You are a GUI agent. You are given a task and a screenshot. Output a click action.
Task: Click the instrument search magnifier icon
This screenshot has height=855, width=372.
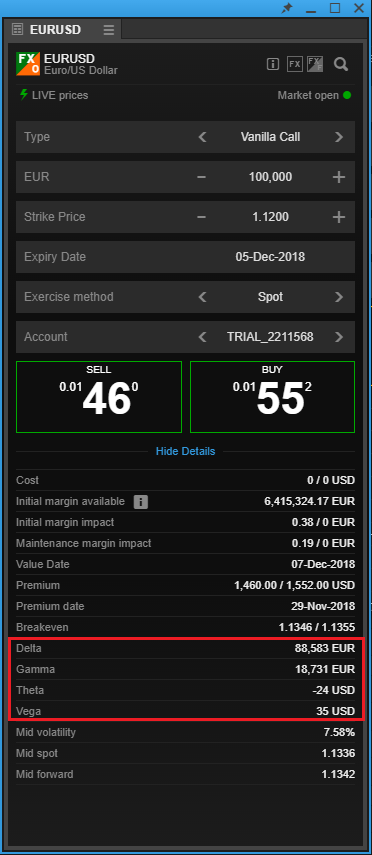[341, 64]
